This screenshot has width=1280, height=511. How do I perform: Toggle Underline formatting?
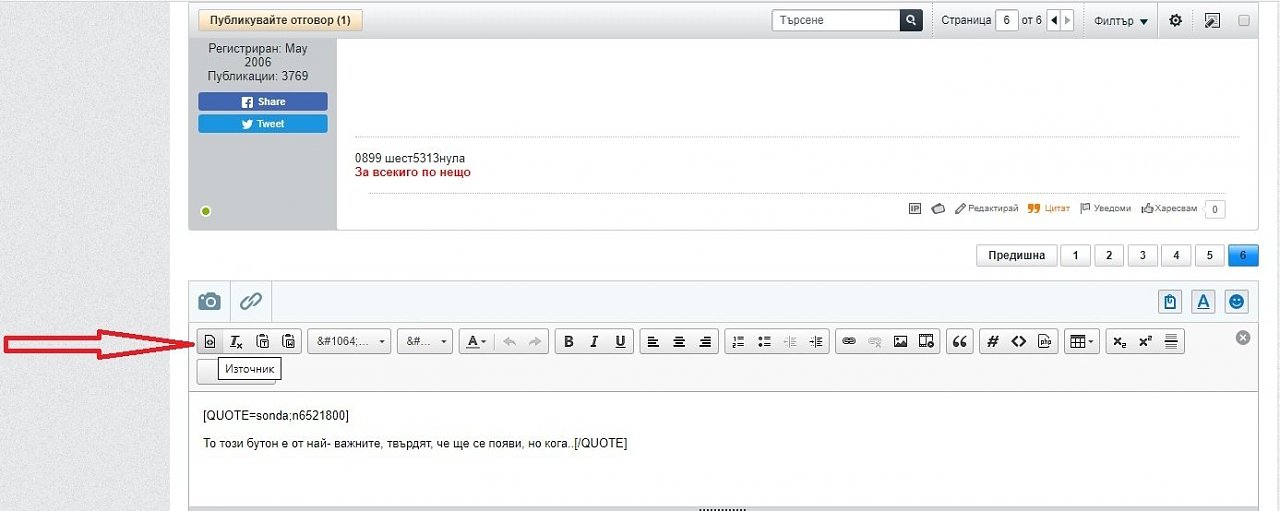point(620,342)
